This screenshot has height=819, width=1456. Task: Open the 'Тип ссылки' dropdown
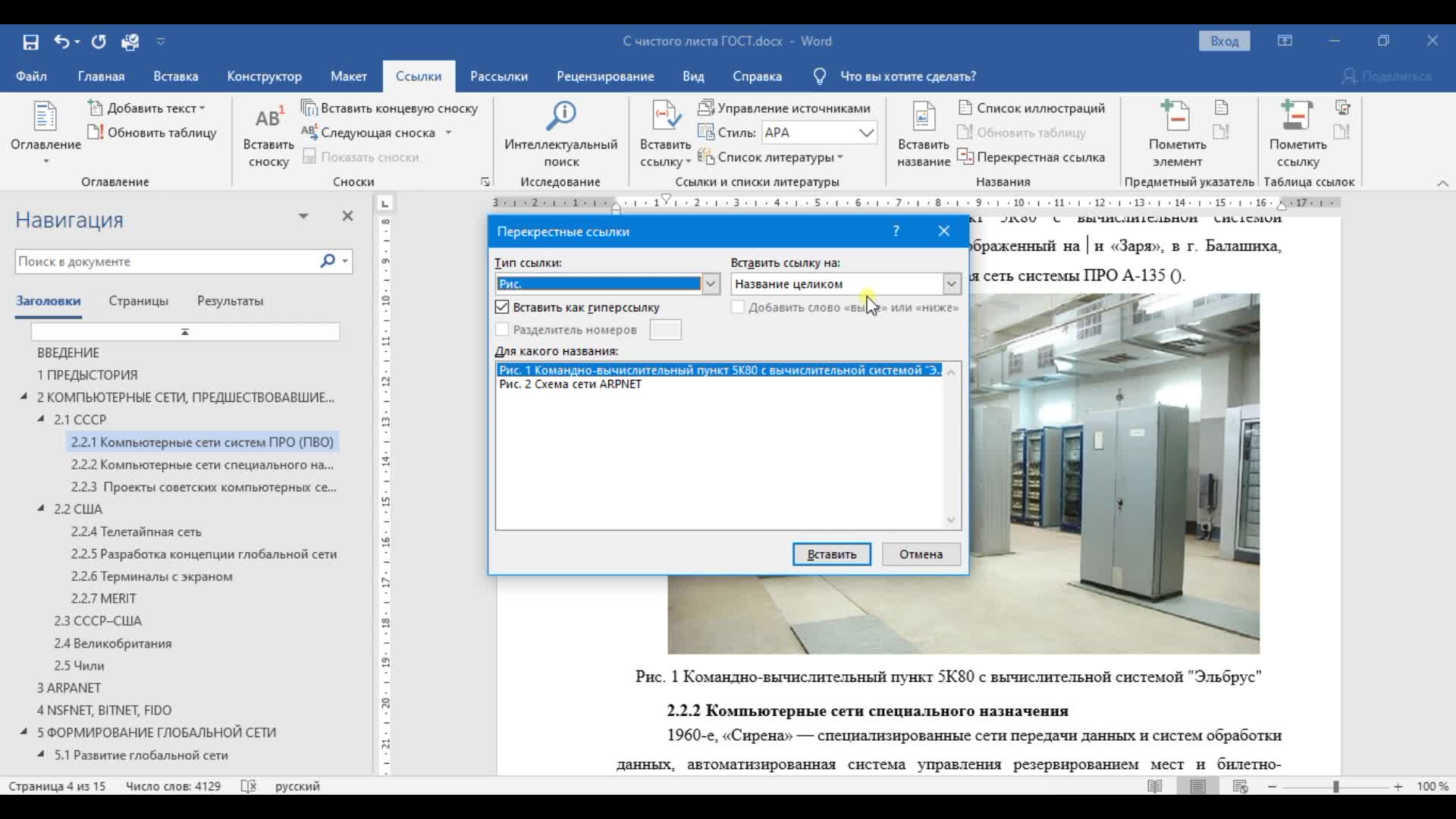tap(711, 284)
